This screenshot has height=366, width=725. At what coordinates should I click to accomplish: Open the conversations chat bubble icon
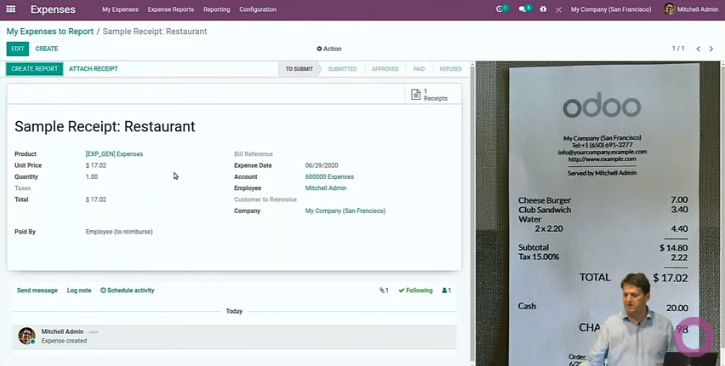tap(525, 9)
